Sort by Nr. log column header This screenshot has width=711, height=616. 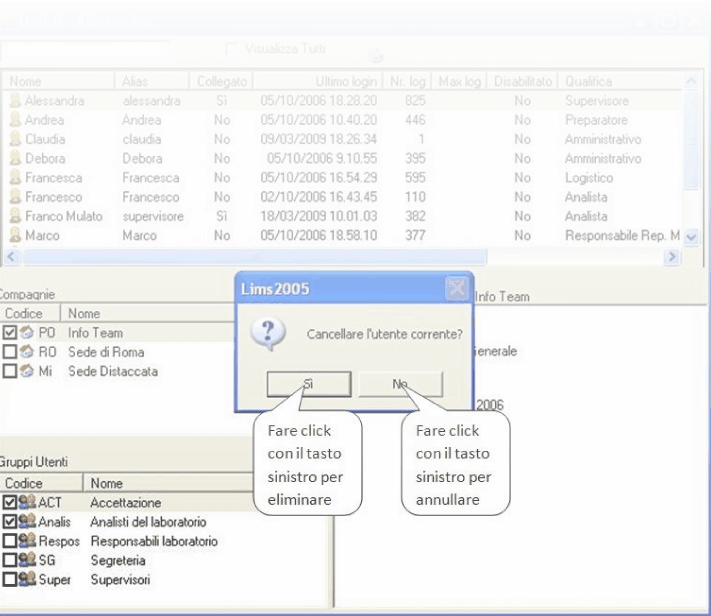point(407,81)
